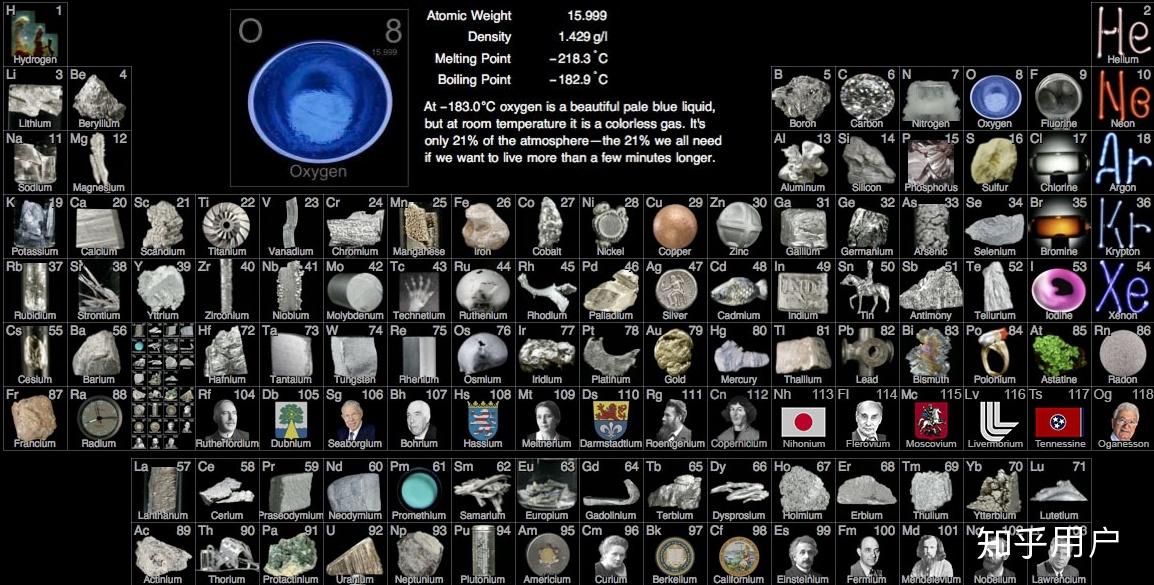Viewport: 1154px width, 585px height.
Task: Select the Bismuth crystal tile
Action: pyautogui.click(x=930, y=355)
